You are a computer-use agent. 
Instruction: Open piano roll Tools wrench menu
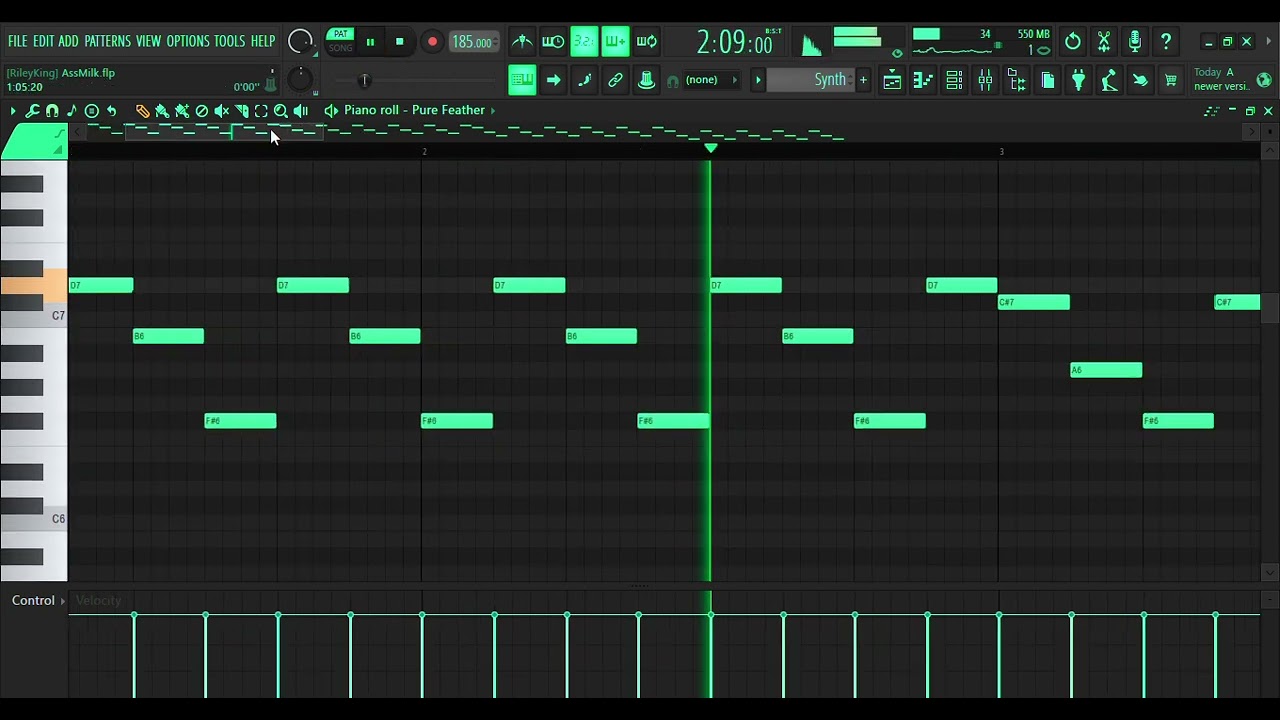tap(32, 111)
